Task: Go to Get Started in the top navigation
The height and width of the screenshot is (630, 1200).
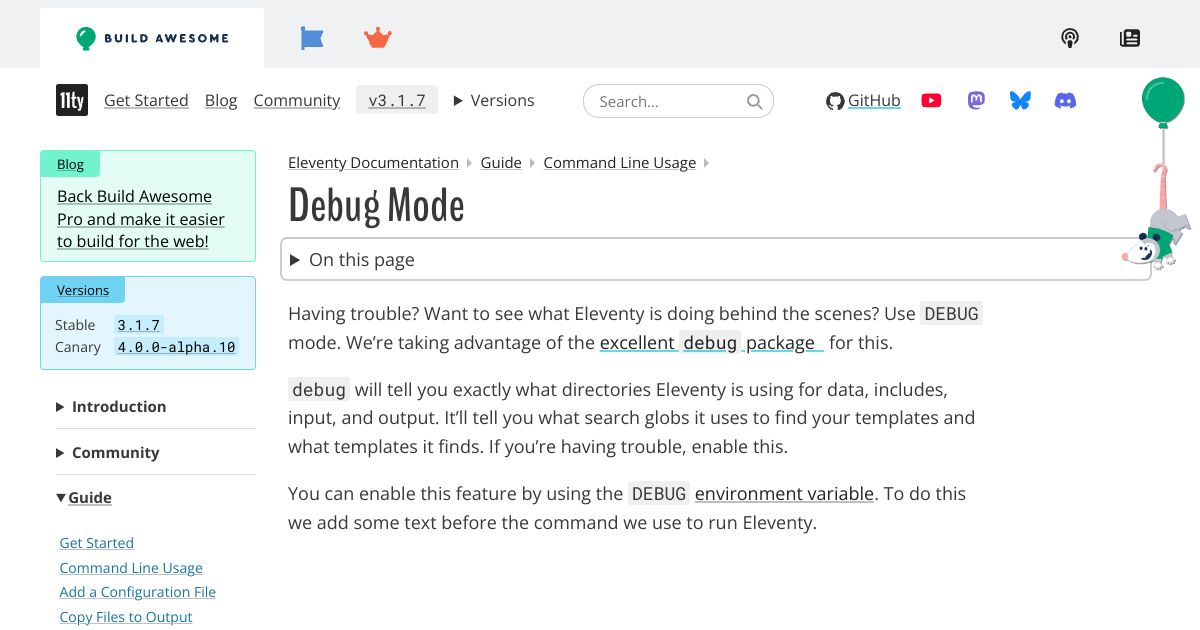Action: (x=146, y=100)
